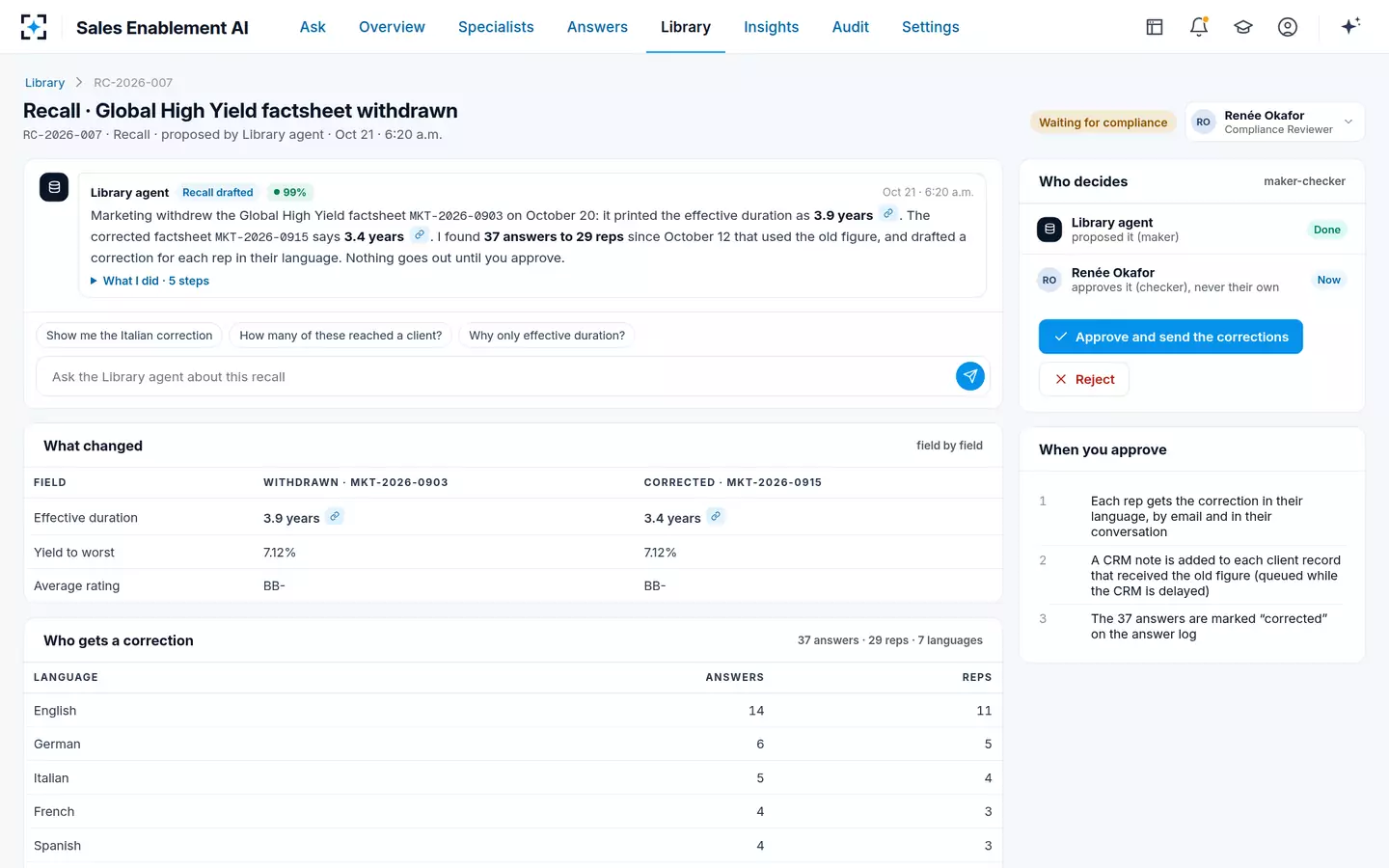1389x868 pixels.
Task: Open the graduation cap training icon
Action: pyautogui.click(x=1243, y=27)
